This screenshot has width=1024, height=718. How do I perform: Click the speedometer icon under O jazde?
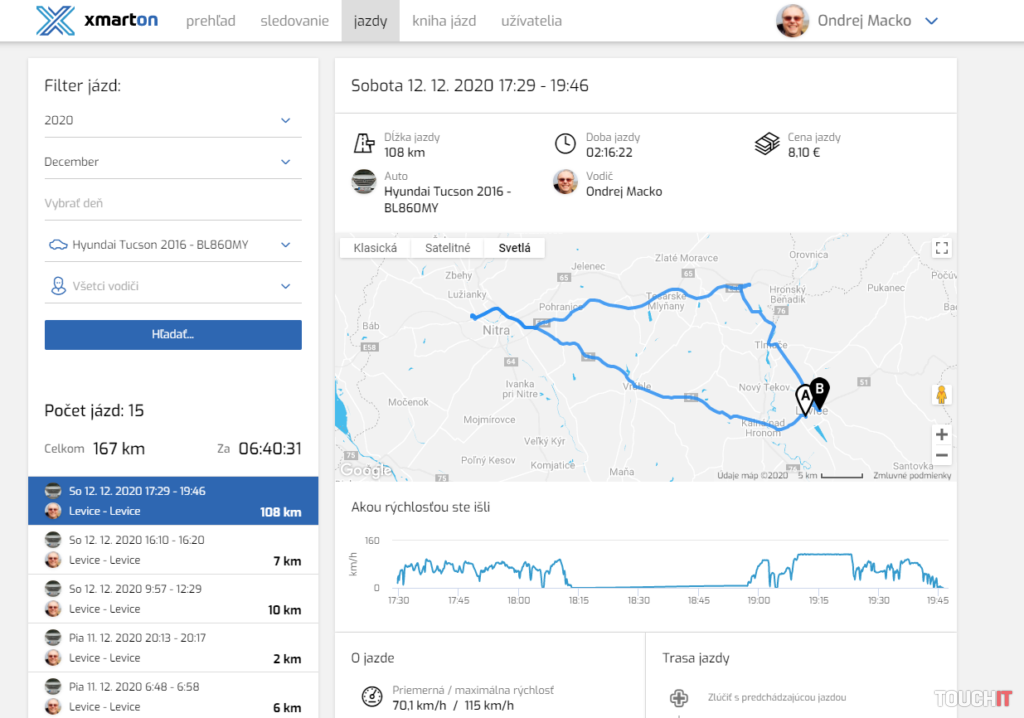(372, 697)
